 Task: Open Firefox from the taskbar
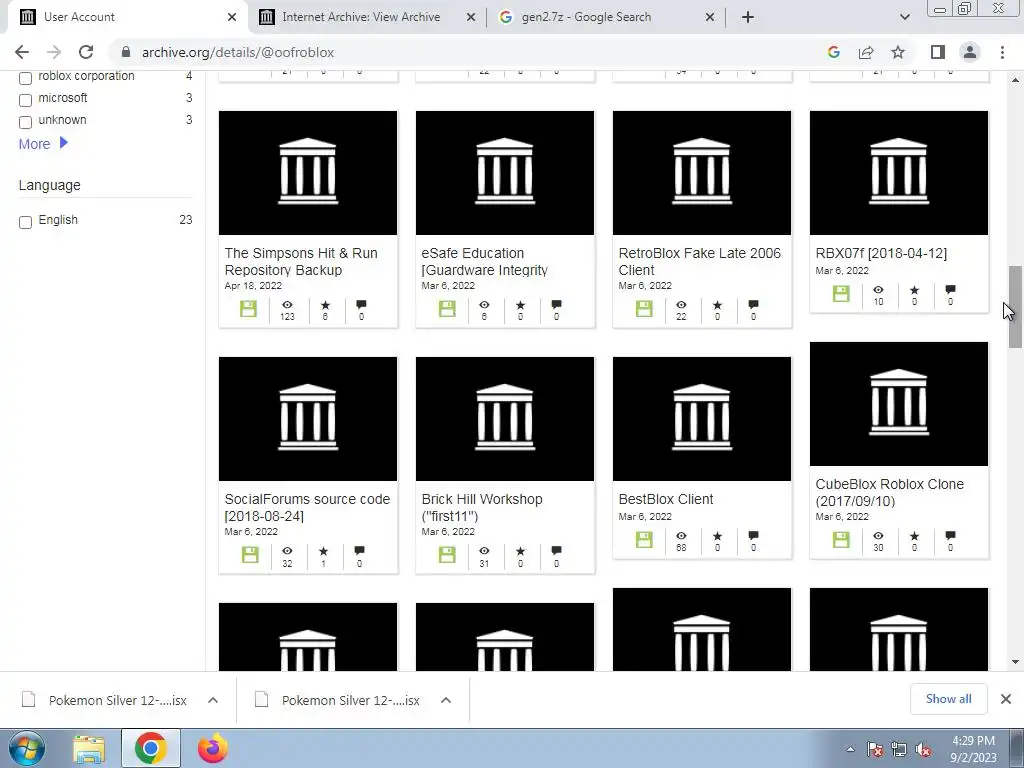pos(212,748)
